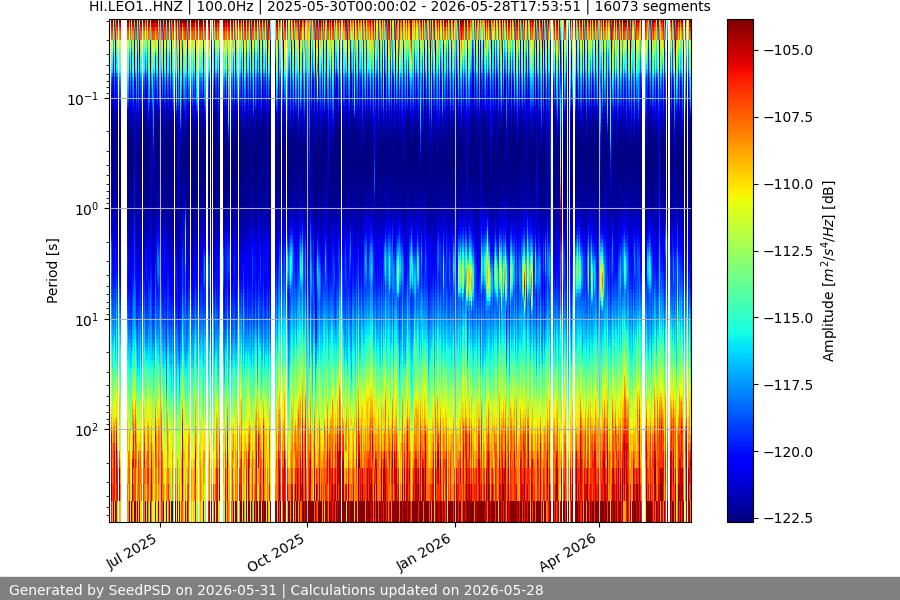Click the Oct 2025 x-axis tick label
Screen dimensions: 900x600
(x=276, y=553)
